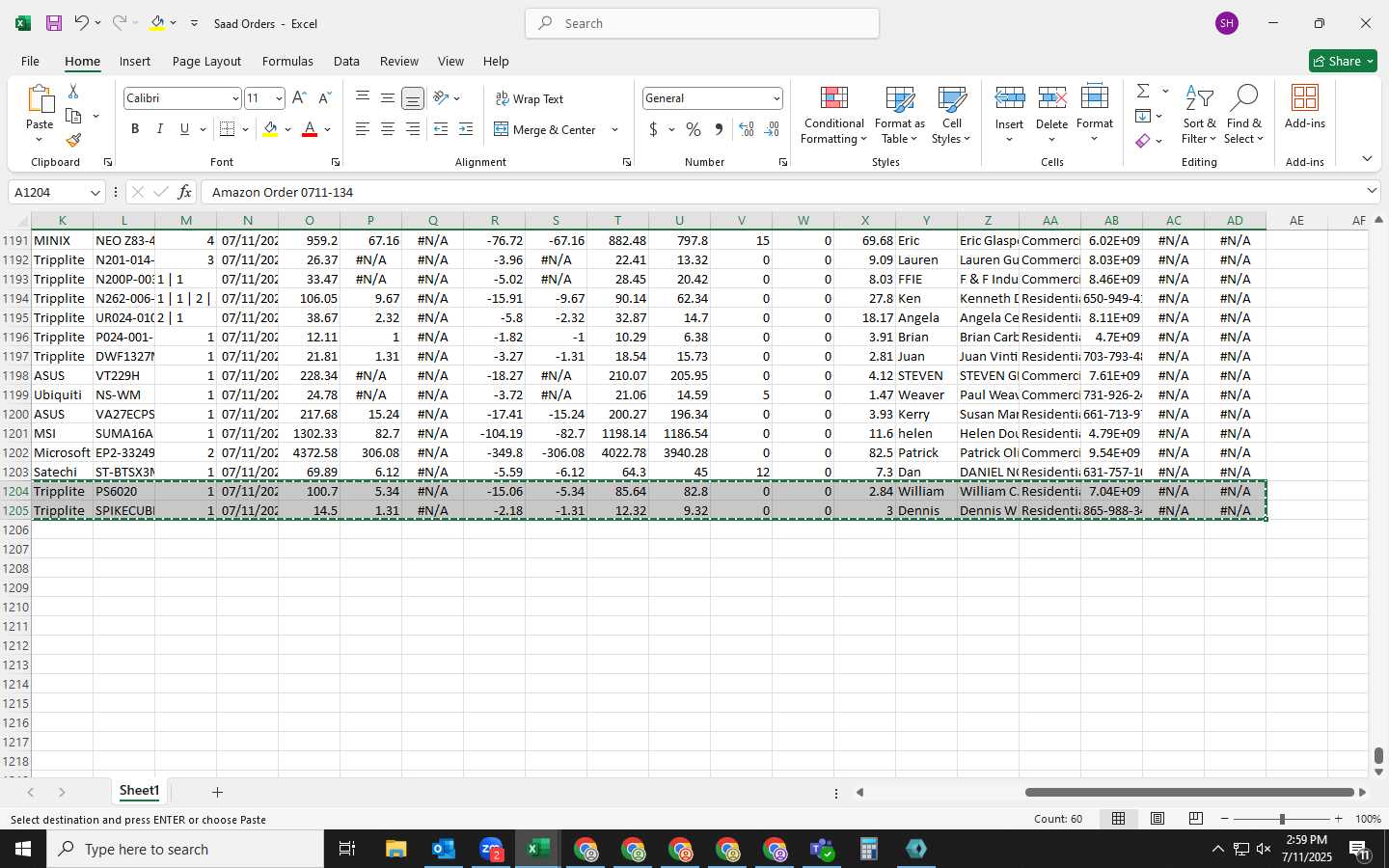1389x868 pixels.
Task: Click the Insert cells button
Action: coord(1009,115)
